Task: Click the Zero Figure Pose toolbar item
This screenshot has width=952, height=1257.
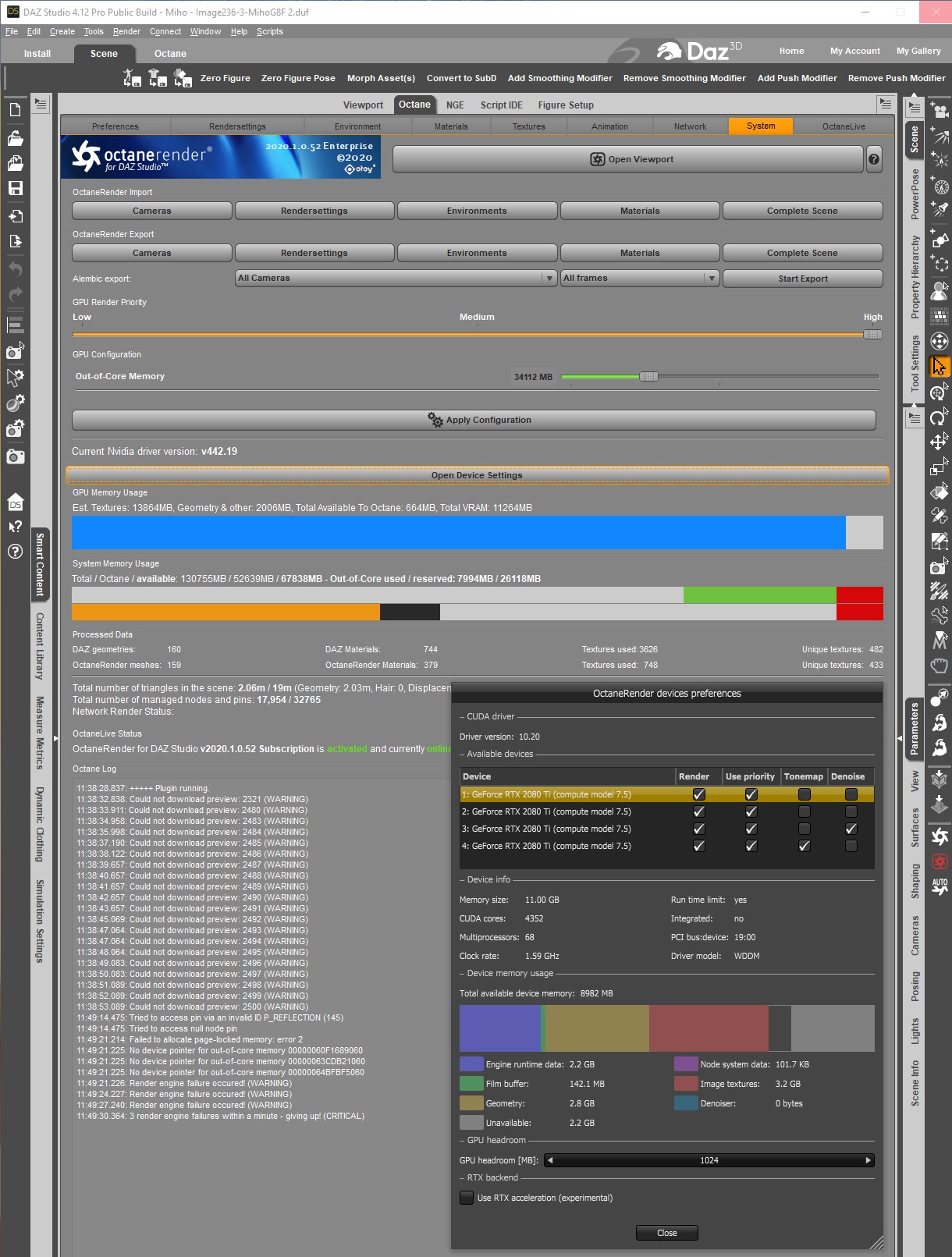Action: coord(298,78)
